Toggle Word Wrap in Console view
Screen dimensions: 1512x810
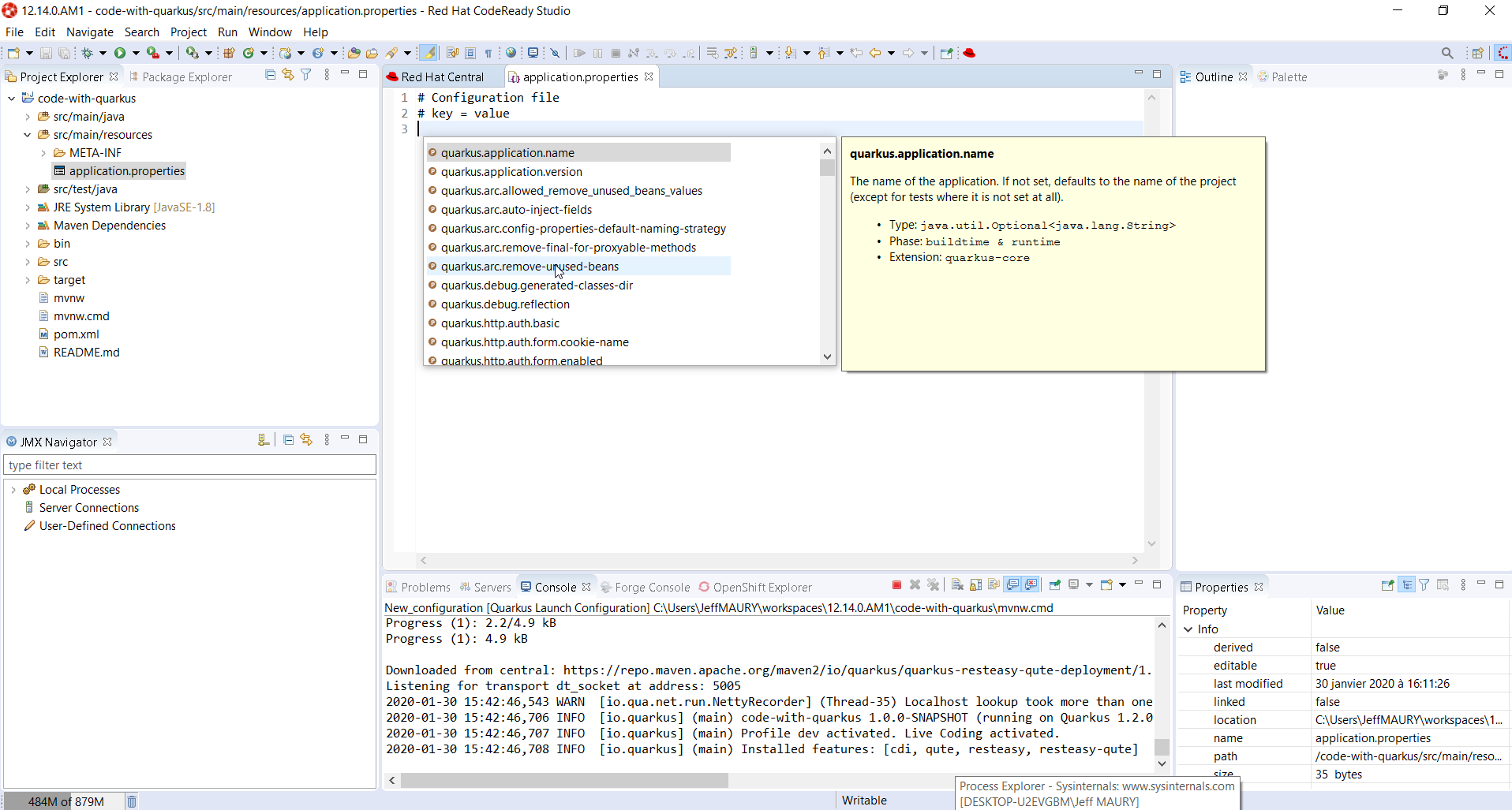pos(994,584)
